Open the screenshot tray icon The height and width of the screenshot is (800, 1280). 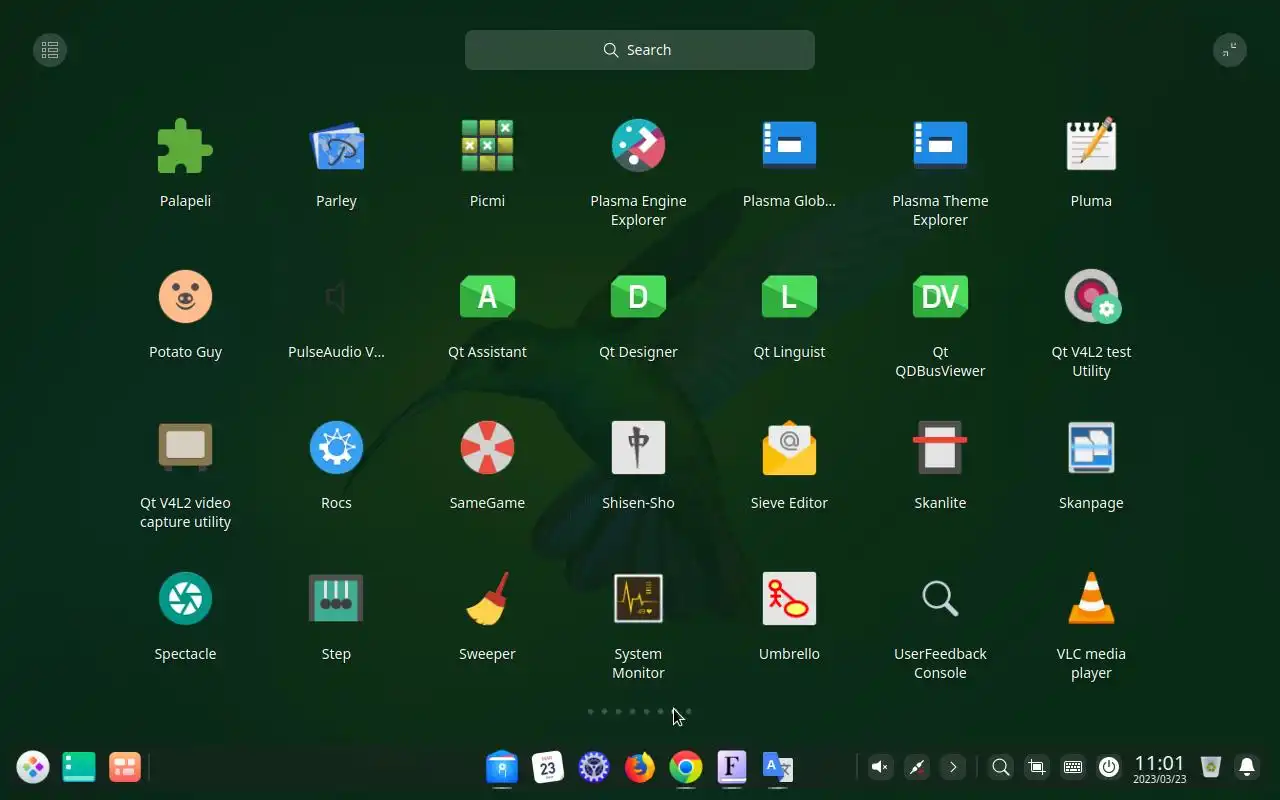1037,767
